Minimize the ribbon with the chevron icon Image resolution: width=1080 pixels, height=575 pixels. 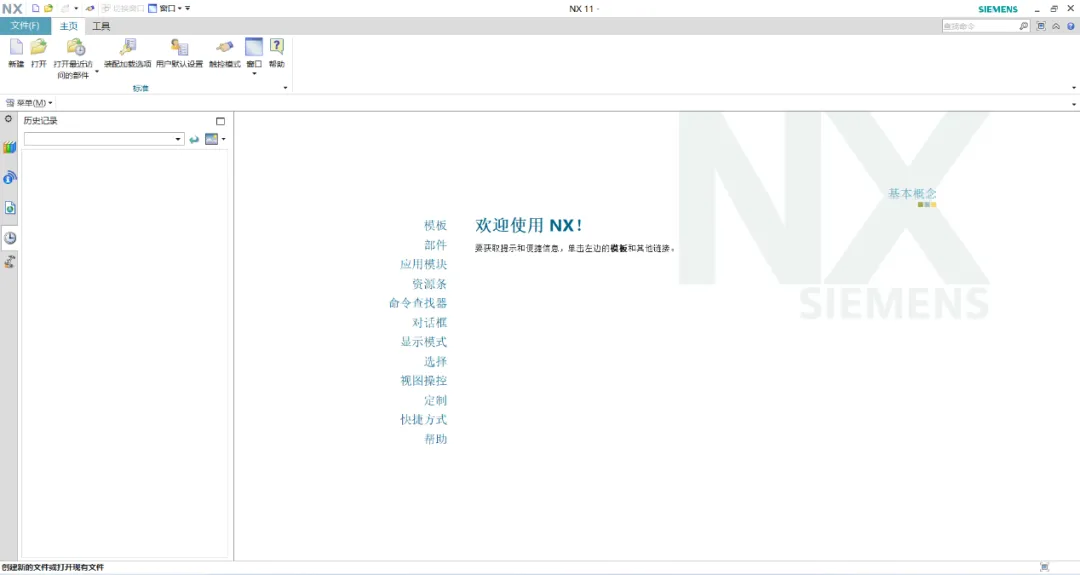tap(1056, 26)
